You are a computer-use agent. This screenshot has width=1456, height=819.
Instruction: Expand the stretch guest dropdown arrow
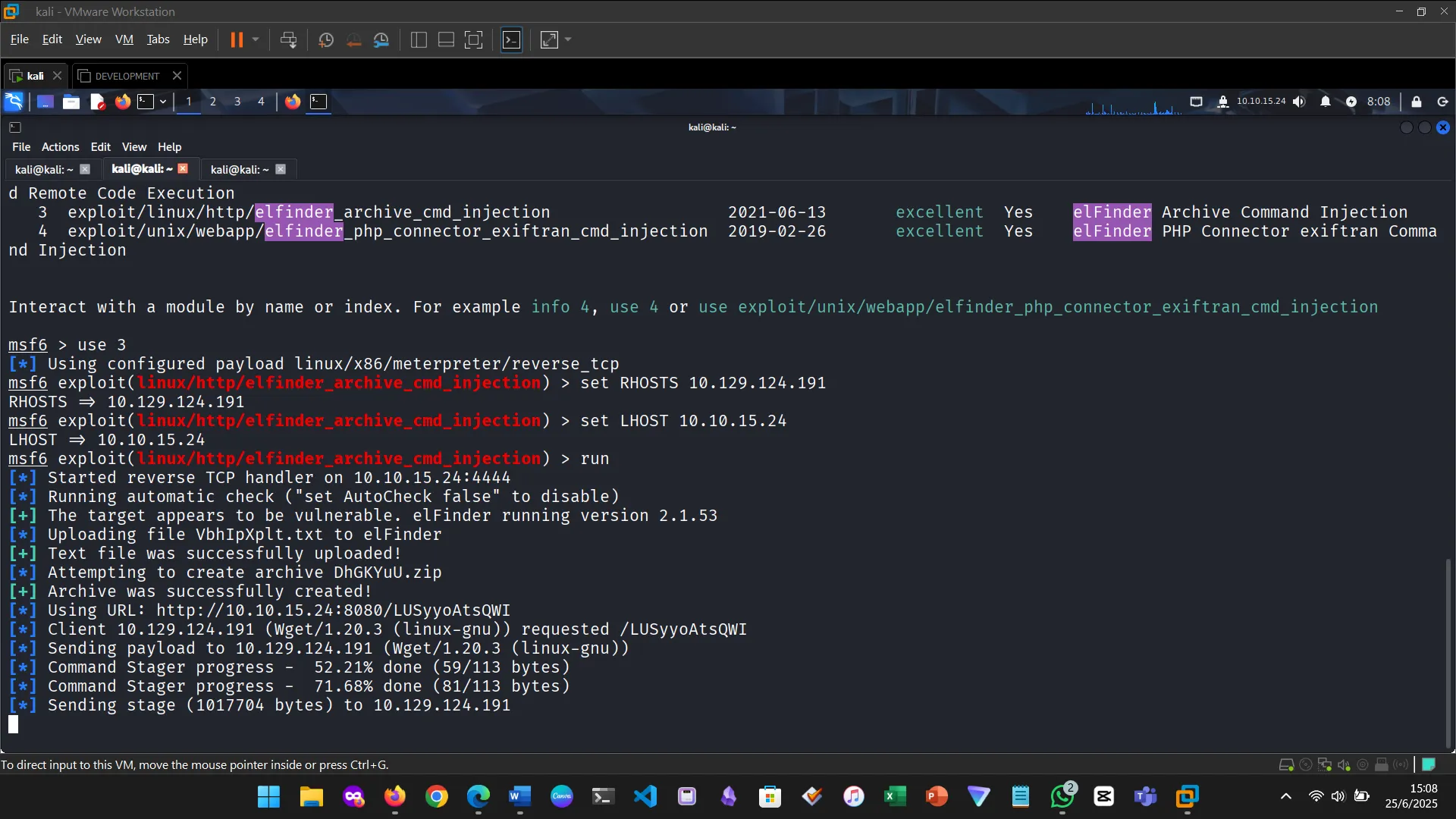[568, 39]
